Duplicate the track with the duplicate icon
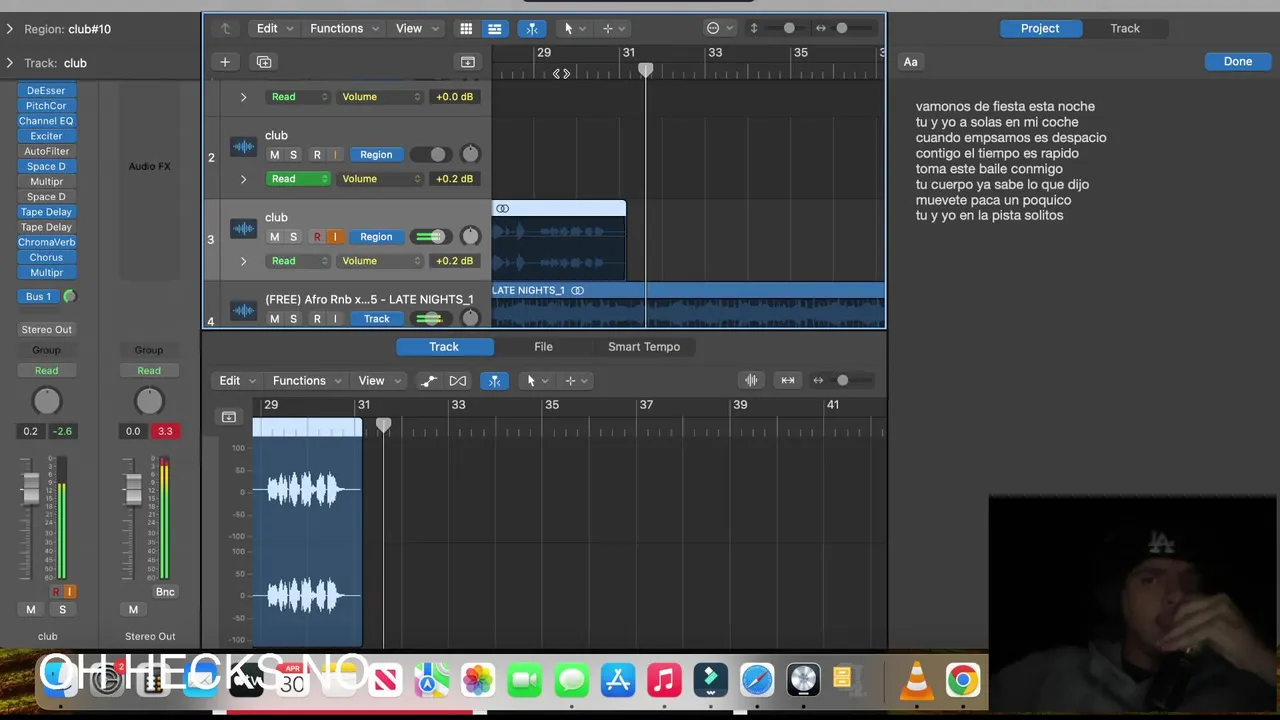1280x720 pixels. (x=264, y=62)
